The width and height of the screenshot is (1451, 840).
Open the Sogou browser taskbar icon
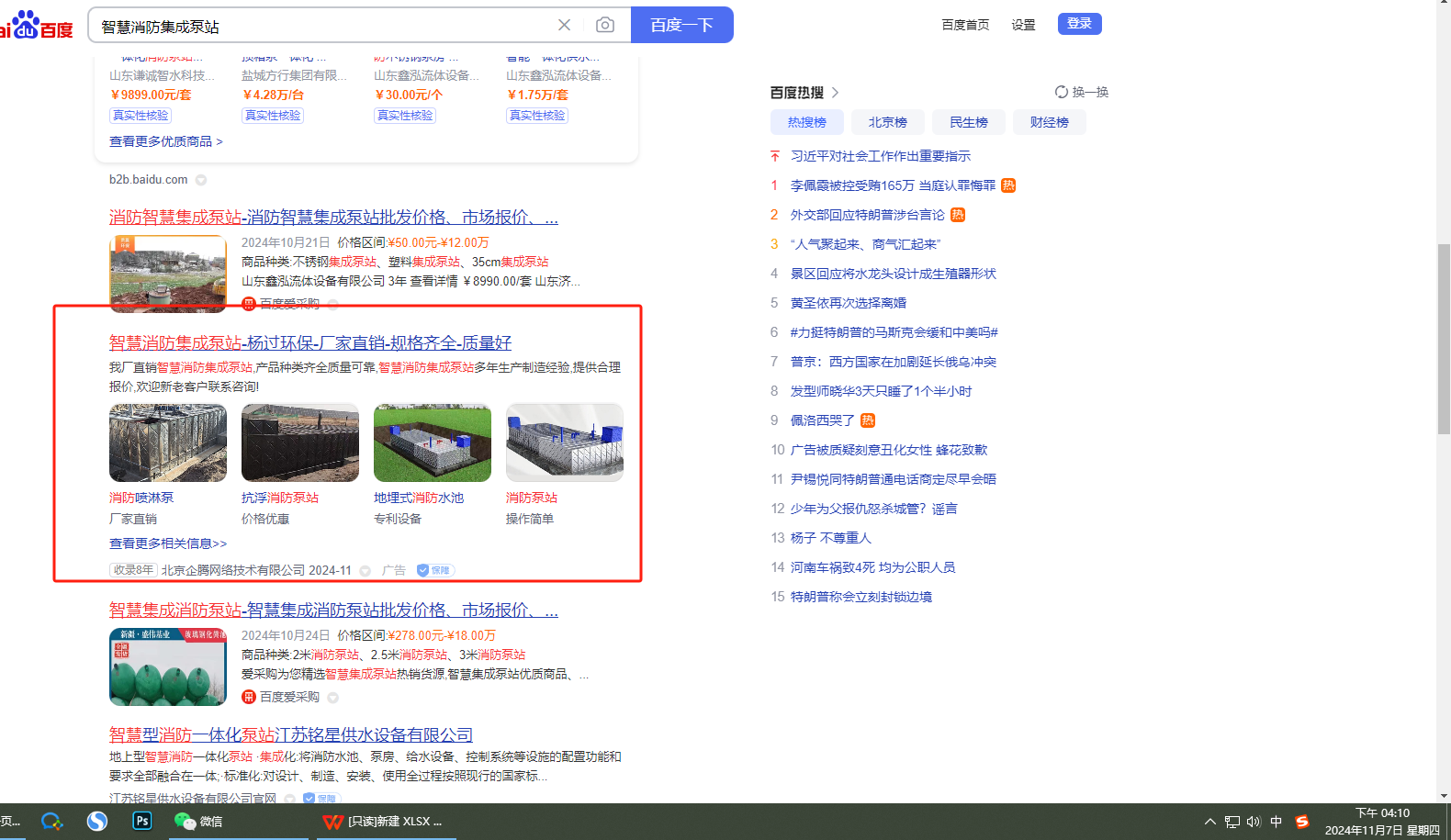(x=97, y=821)
